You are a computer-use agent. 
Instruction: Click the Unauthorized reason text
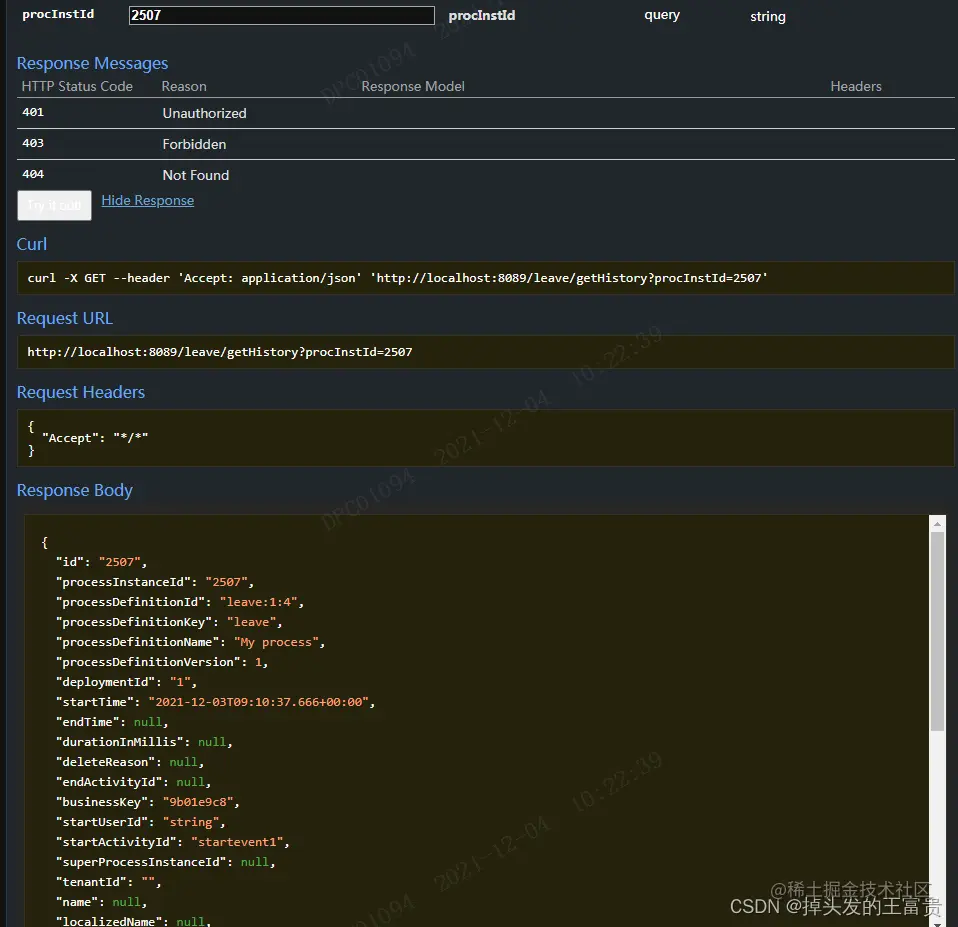click(205, 114)
